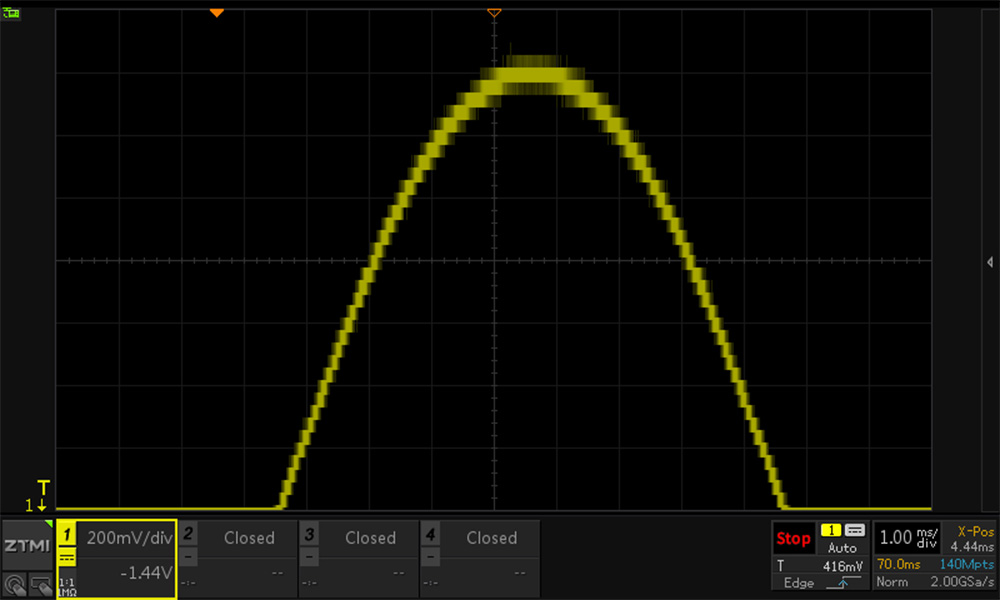This screenshot has height=600, width=1000.
Task: Click the touch gesture icon under ZTMI
Action: click(16, 582)
